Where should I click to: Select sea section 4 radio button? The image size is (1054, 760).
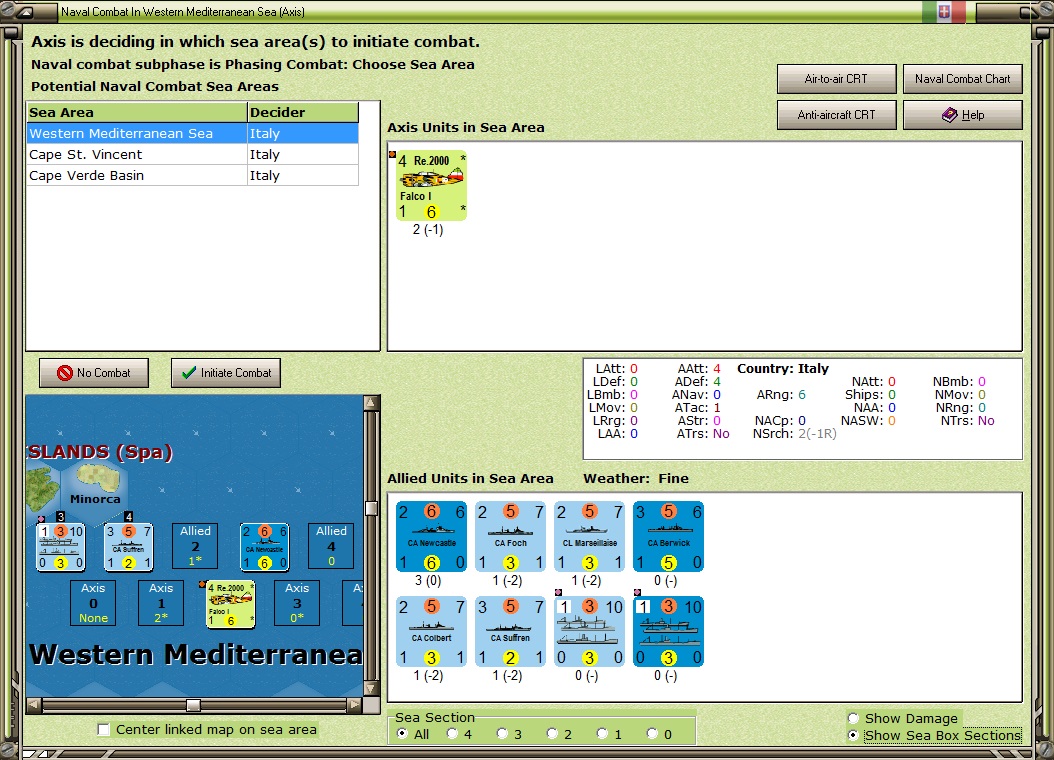click(x=452, y=734)
